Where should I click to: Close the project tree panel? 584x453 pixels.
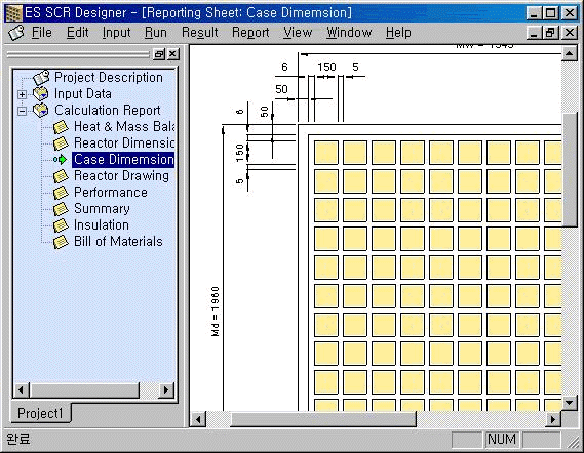point(172,54)
